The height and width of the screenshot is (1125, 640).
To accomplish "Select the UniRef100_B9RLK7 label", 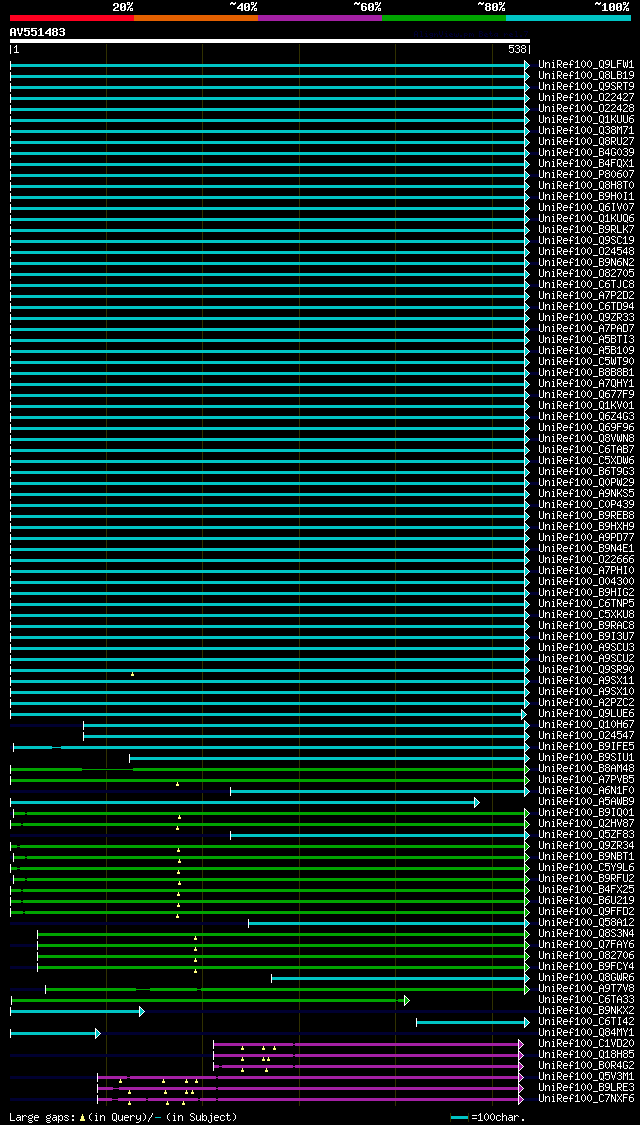I will pos(586,230).
